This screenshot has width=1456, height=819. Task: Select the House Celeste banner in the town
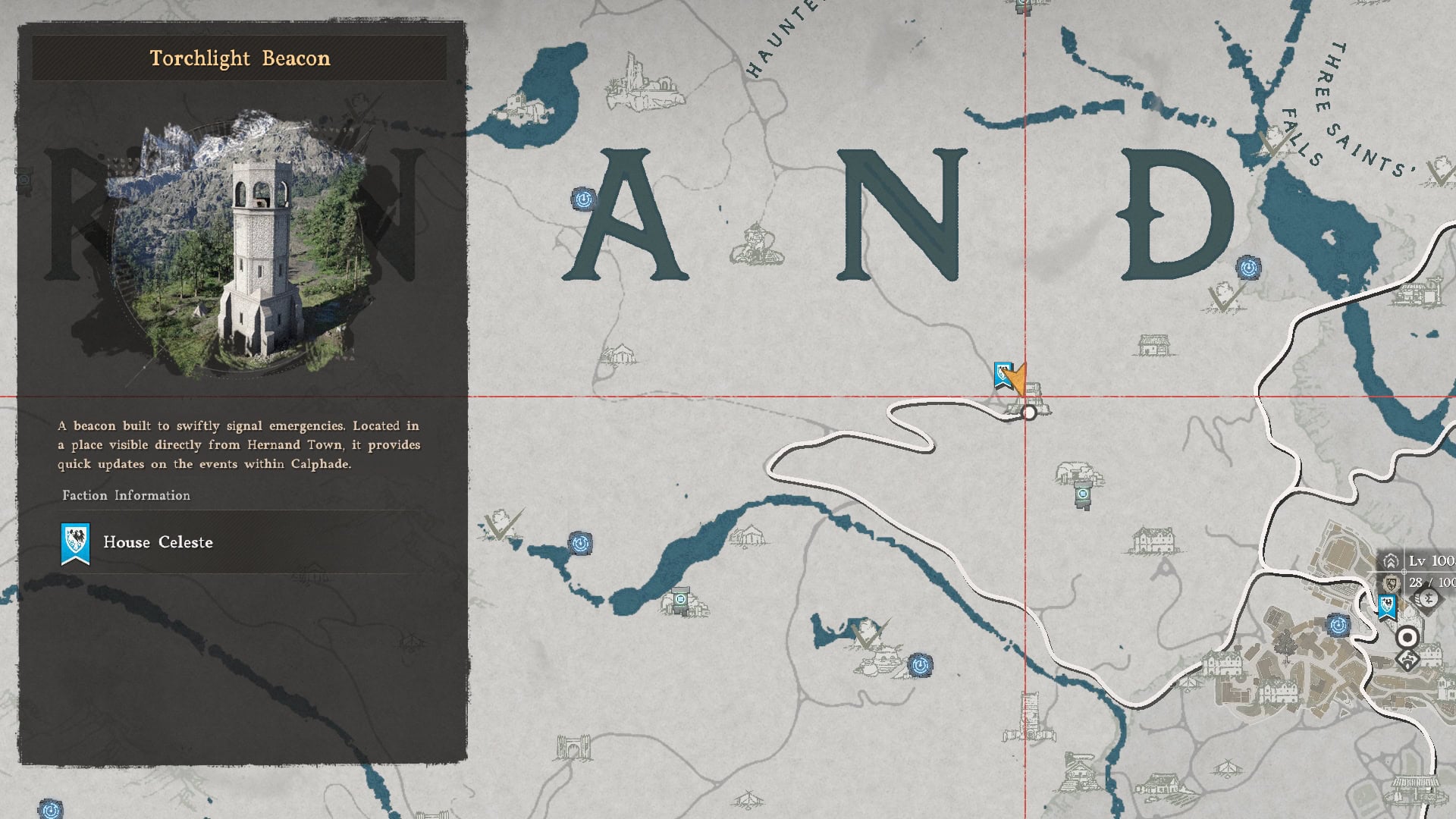1387,607
